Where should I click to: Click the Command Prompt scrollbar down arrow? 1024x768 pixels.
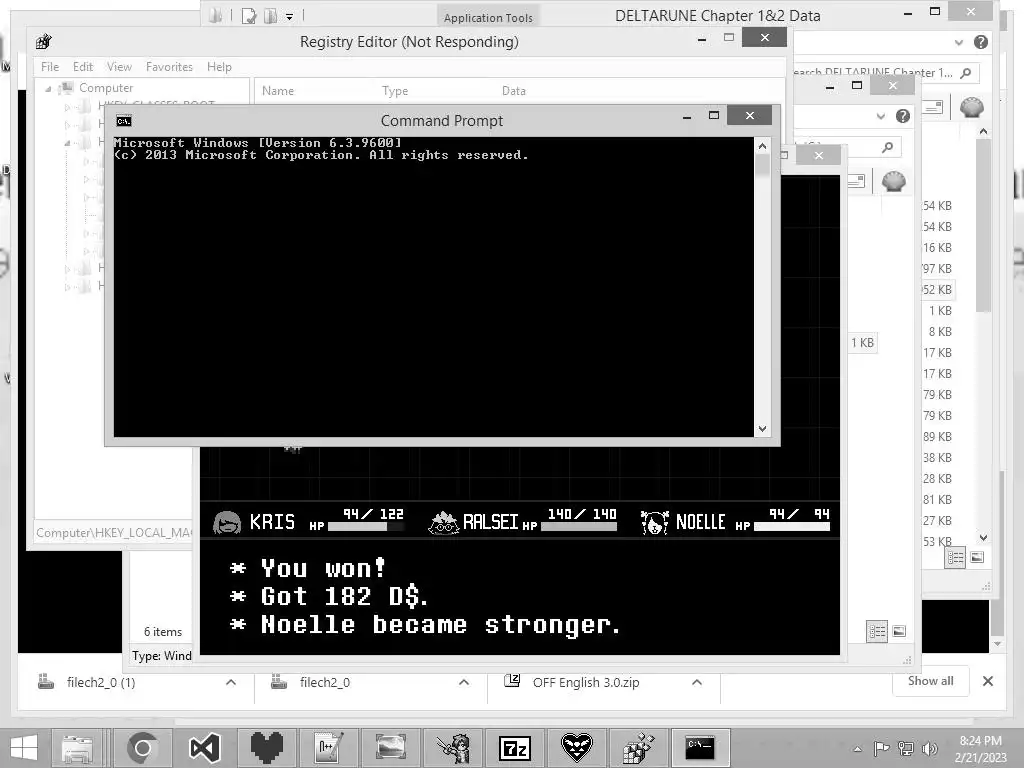762,429
